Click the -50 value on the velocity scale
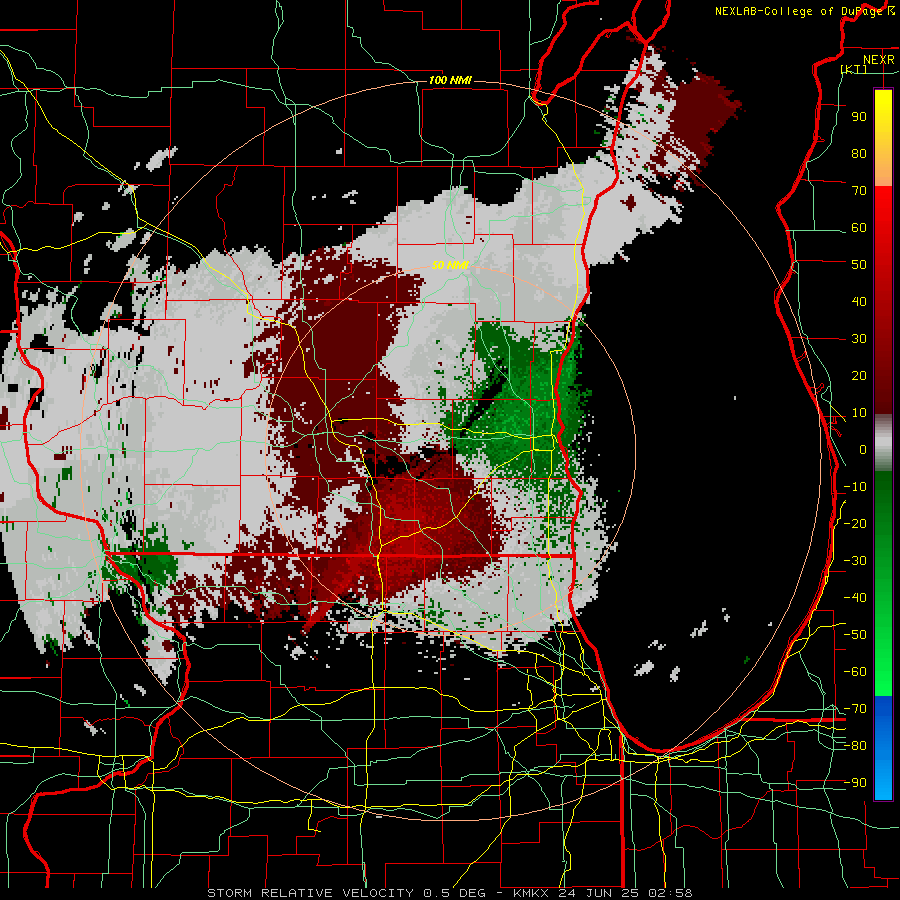 pyautogui.click(x=855, y=635)
